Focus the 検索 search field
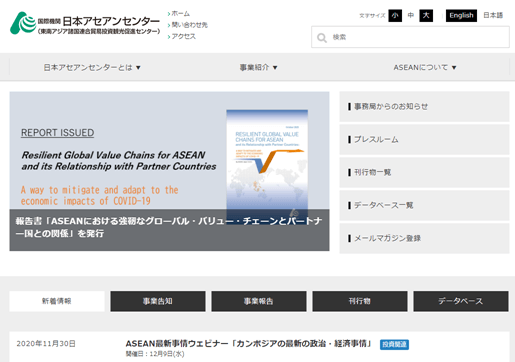The image size is (515, 362). coord(410,37)
